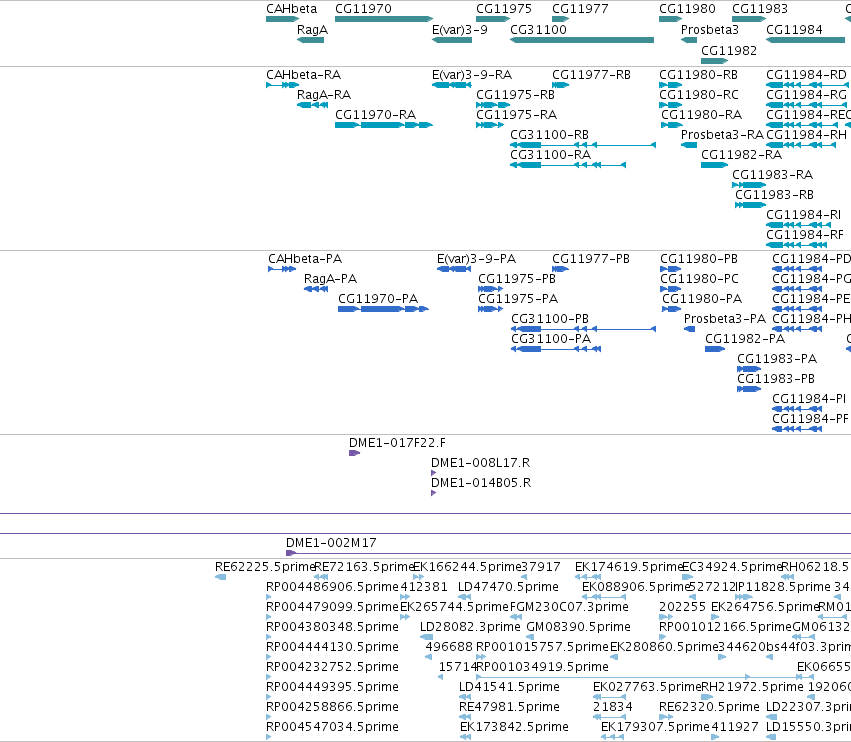Select EST RP004547034.5prime
This screenshot has width=851, height=742.
pyautogui.click(x=332, y=727)
